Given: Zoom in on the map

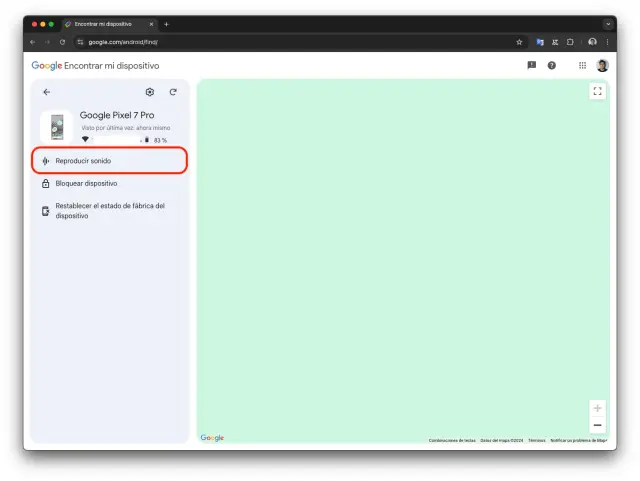Looking at the screenshot, I should click(x=598, y=408).
